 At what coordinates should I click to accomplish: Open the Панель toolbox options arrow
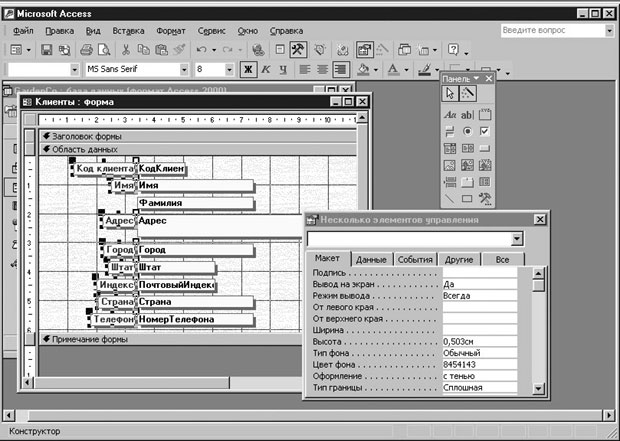coord(476,78)
